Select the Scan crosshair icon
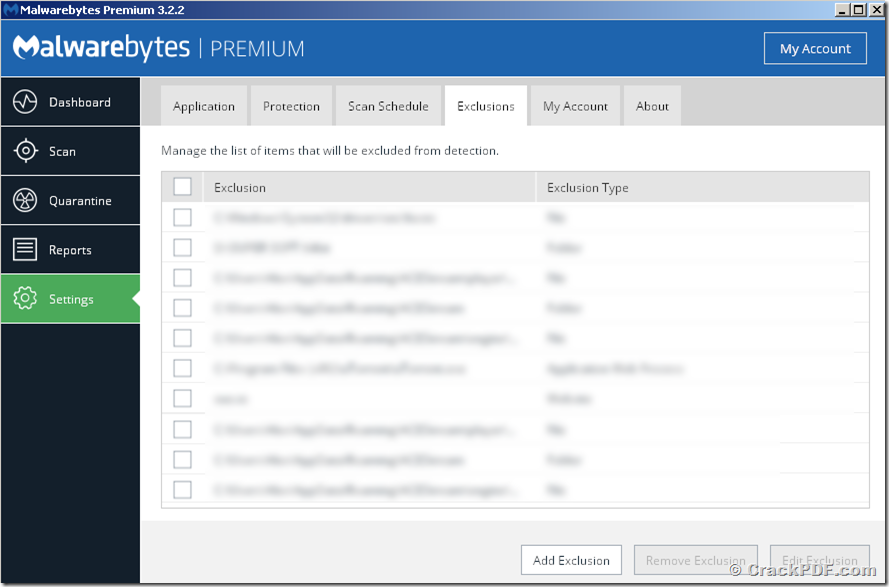 click(x=25, y=151)
